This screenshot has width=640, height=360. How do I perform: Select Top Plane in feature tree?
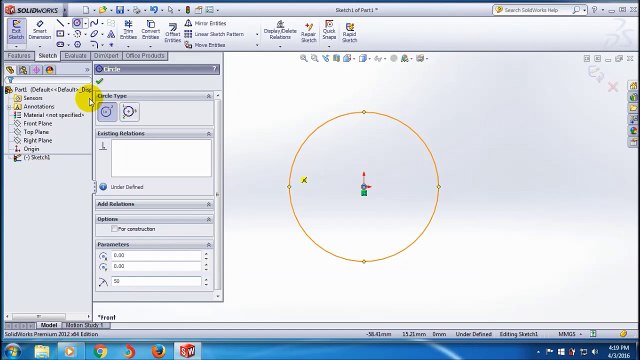(x=36, y=132)
